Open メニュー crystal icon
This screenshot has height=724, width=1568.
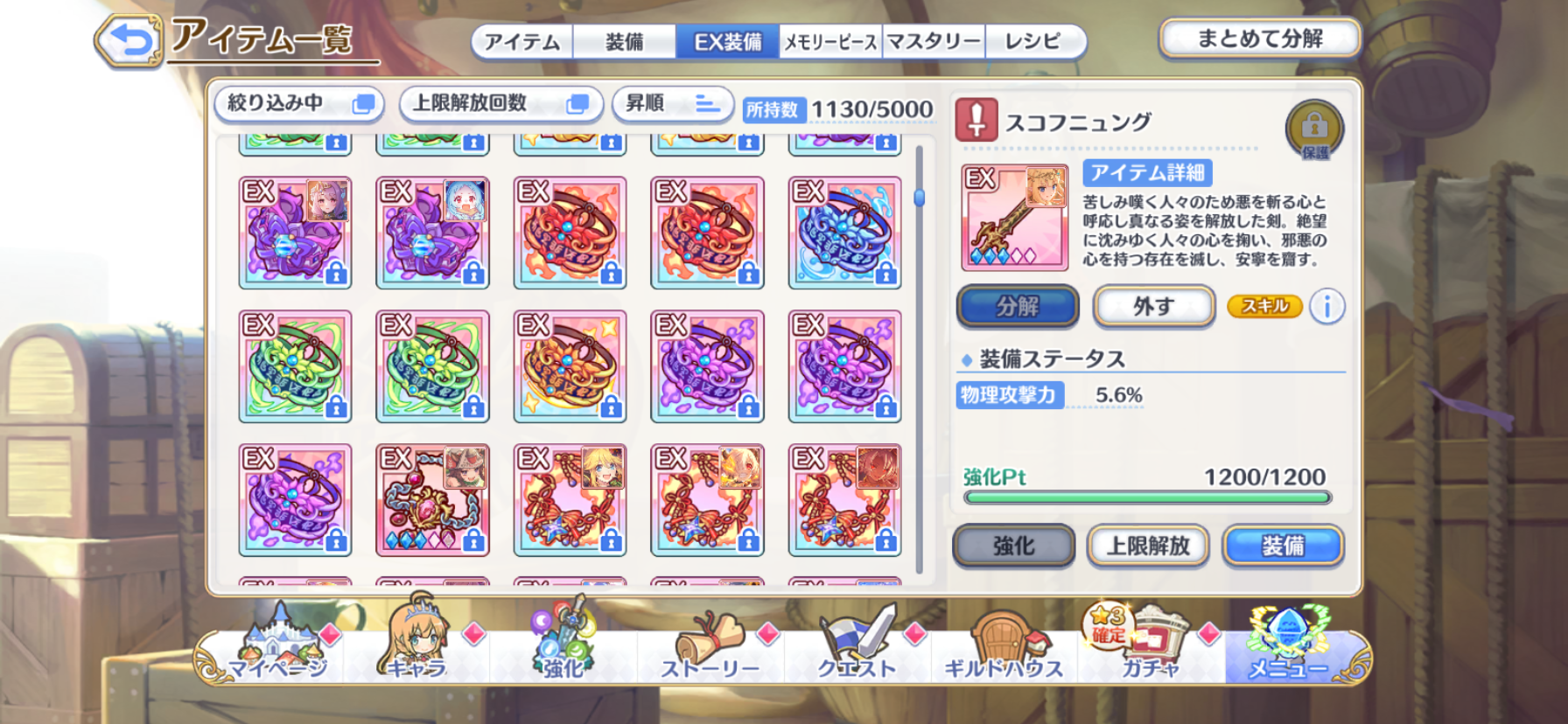(1288, 643)
